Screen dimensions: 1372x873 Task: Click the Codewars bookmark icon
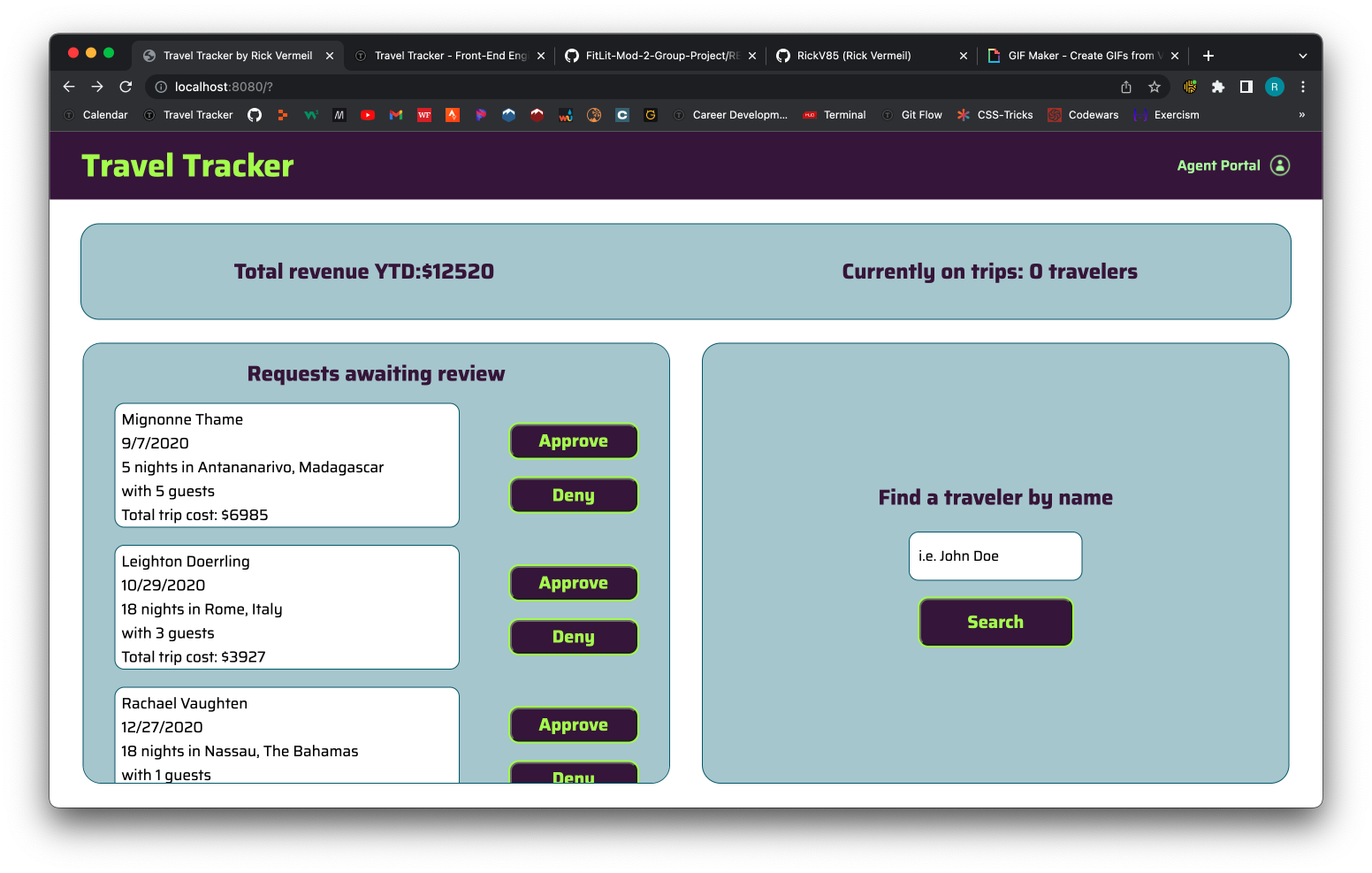[x=1054, y=114]
